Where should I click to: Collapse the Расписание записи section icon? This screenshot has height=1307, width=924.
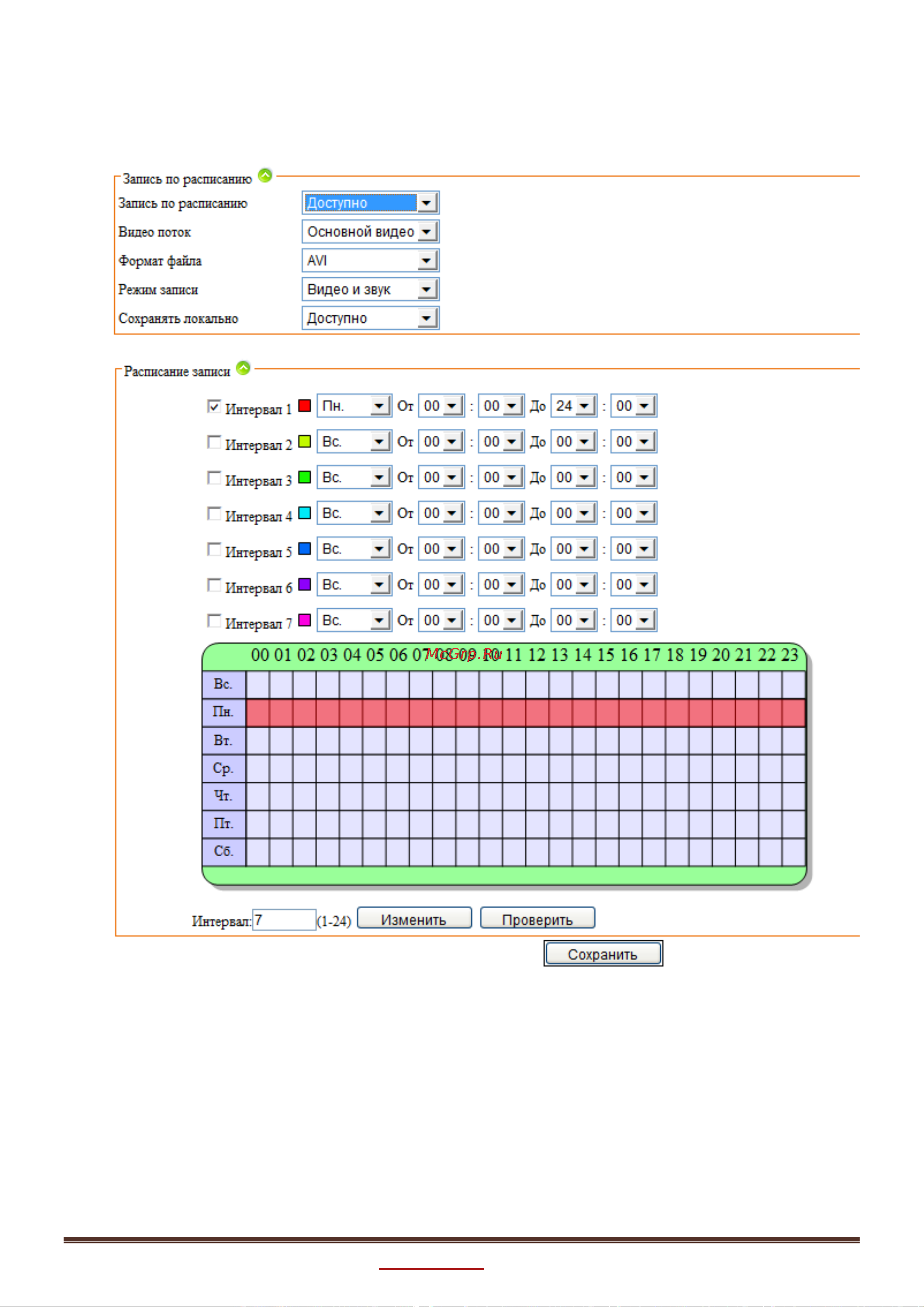(244, 368)
